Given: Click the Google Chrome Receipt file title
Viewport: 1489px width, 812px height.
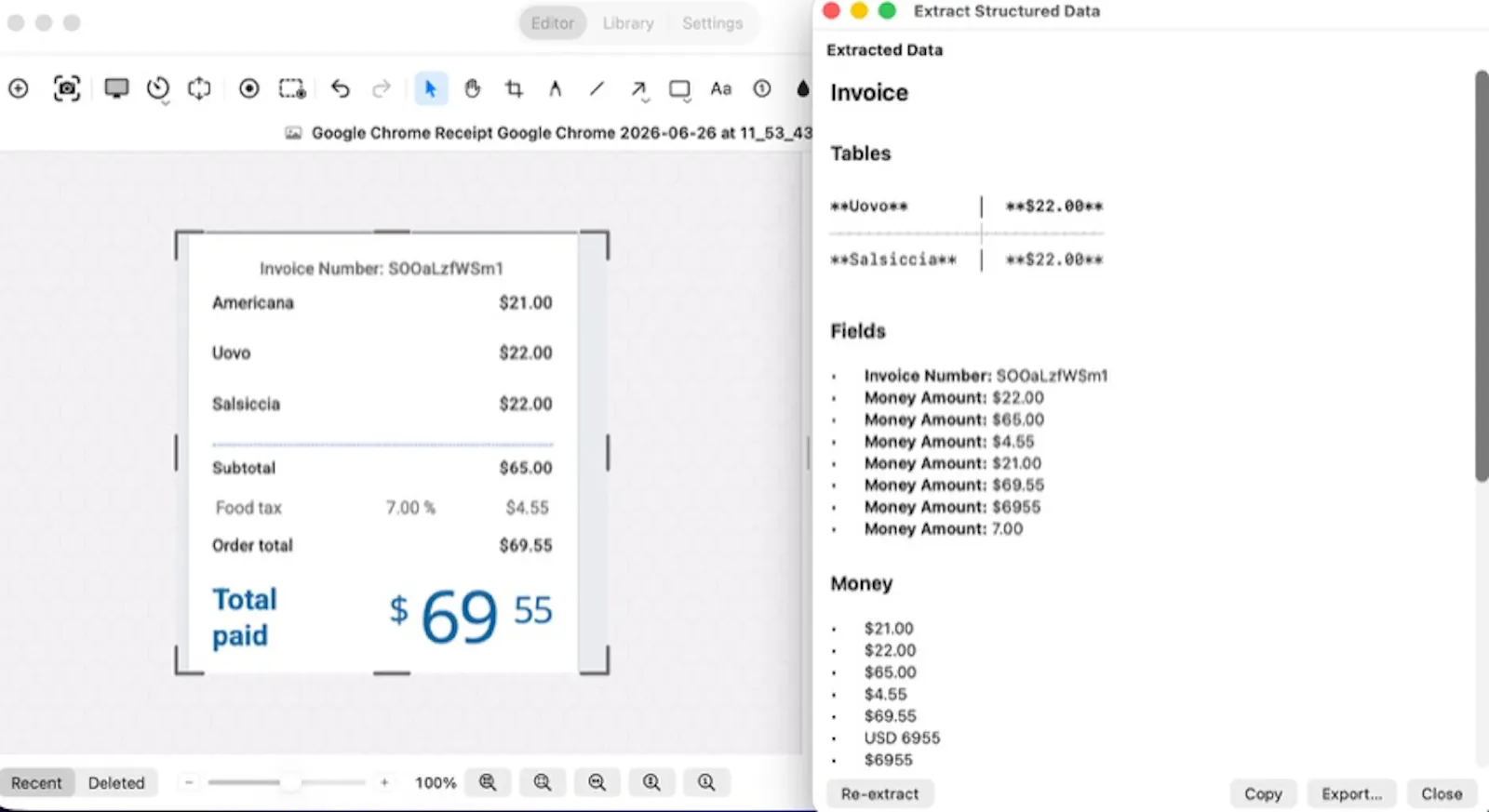Looking at the screenshot, I should pos(562,133).
